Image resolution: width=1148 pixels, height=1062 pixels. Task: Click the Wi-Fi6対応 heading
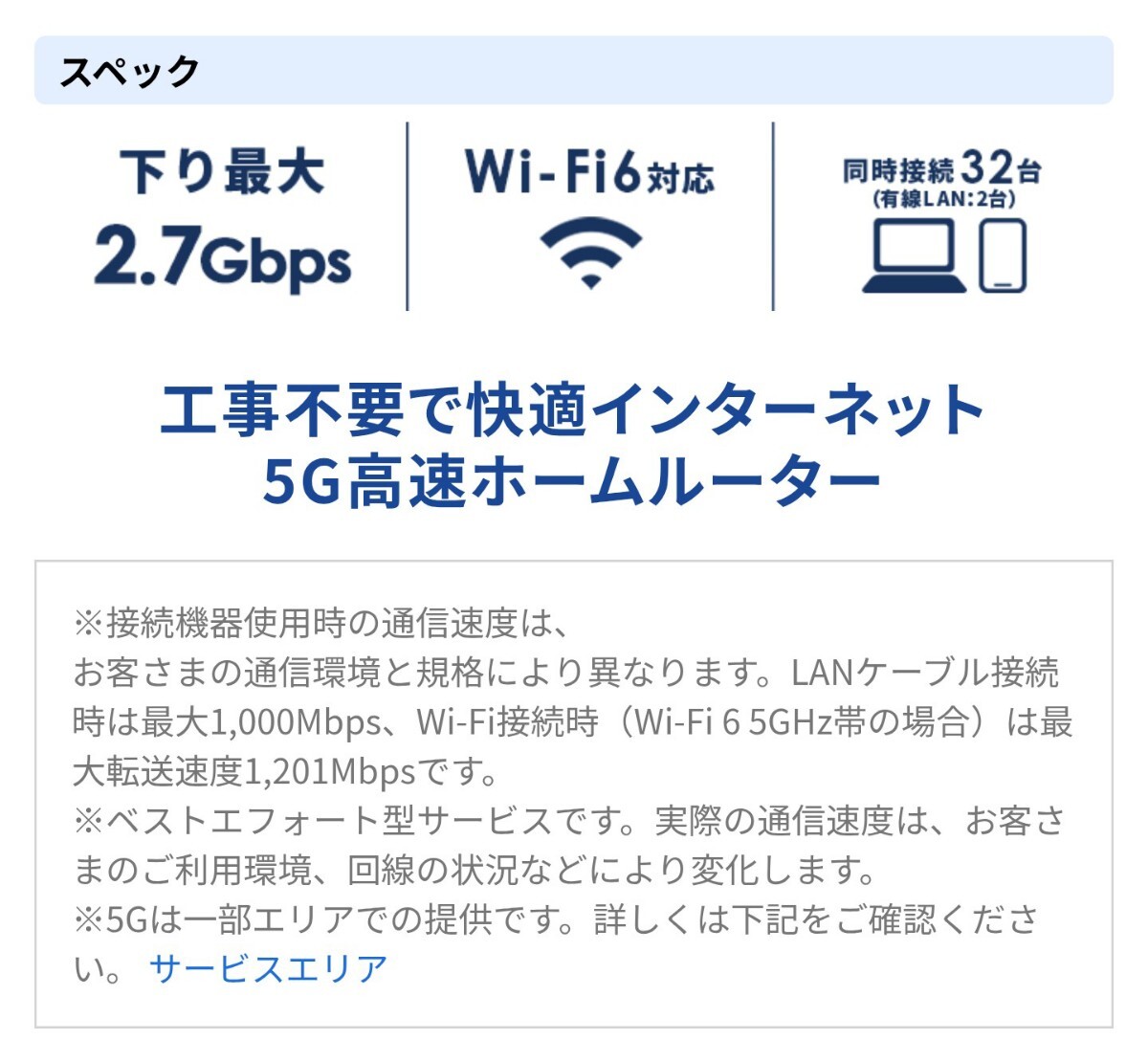[589, 172]
